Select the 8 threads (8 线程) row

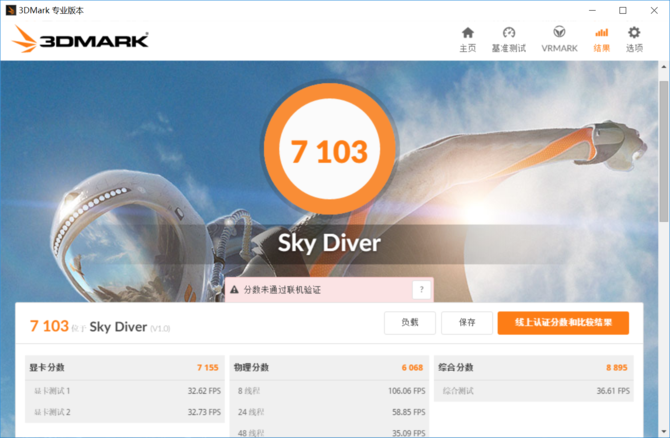tap(329, 391)
